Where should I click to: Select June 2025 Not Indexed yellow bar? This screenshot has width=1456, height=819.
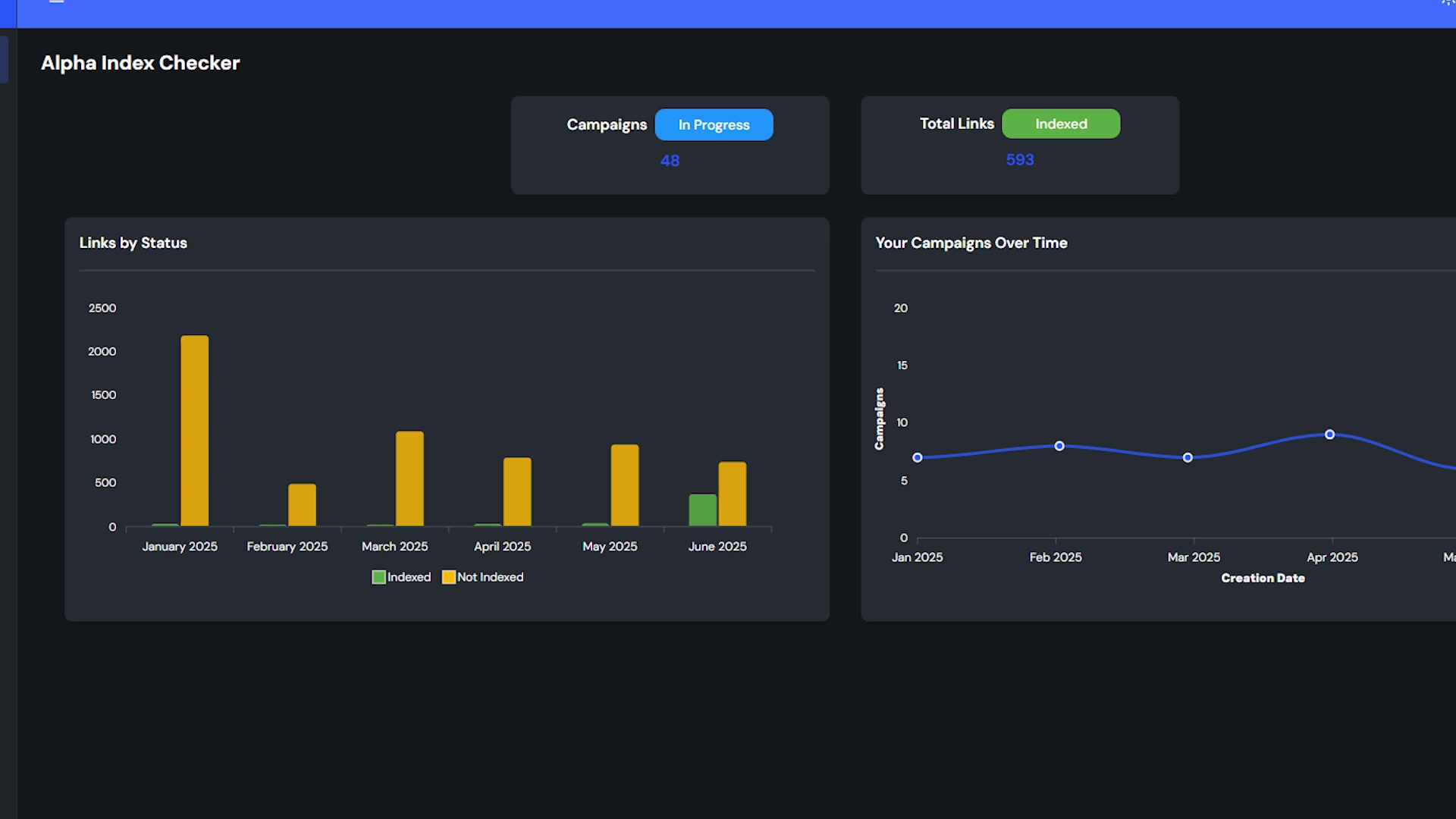733,494
